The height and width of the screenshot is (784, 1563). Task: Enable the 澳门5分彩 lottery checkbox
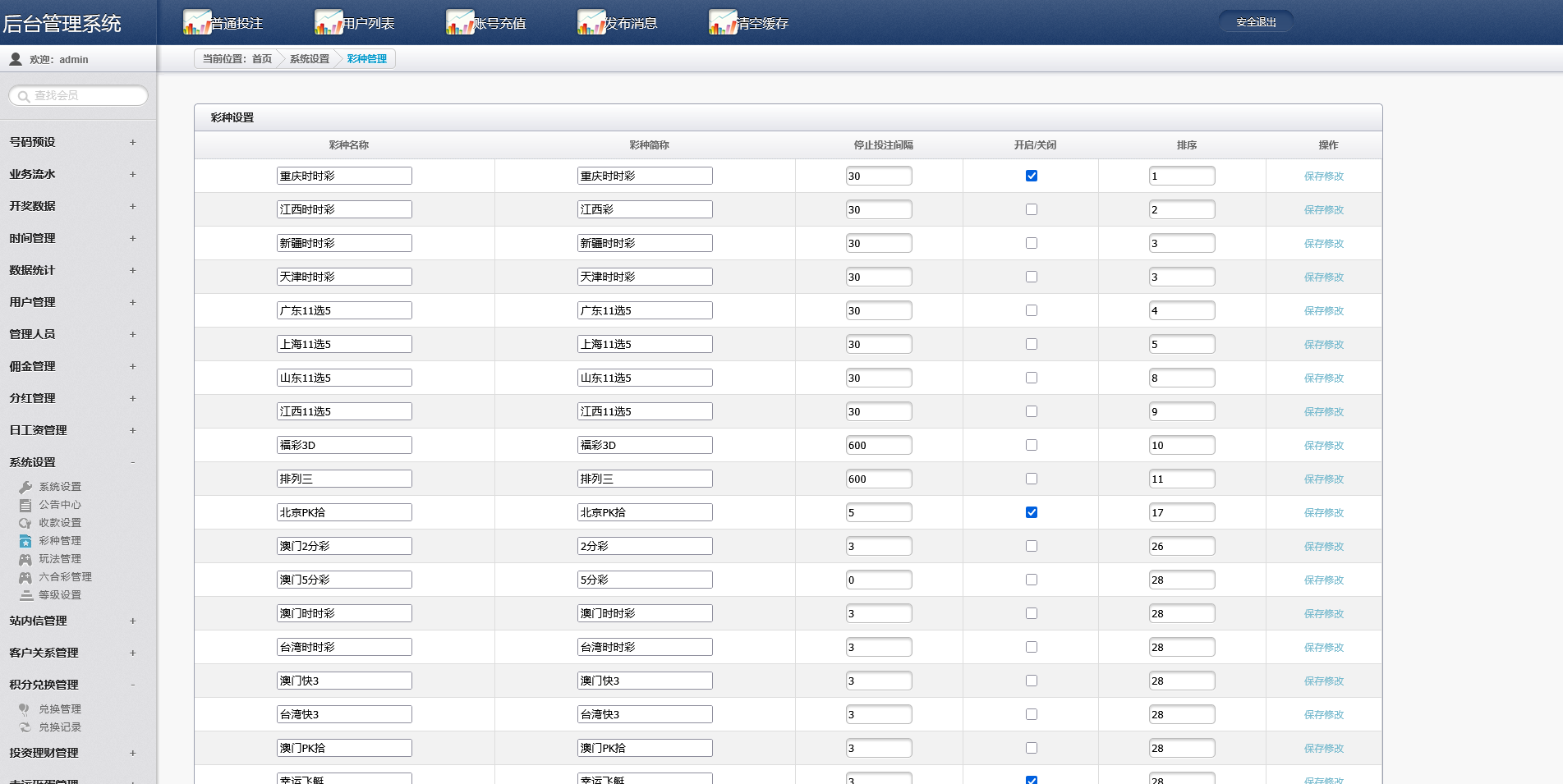pos(1032,580)
